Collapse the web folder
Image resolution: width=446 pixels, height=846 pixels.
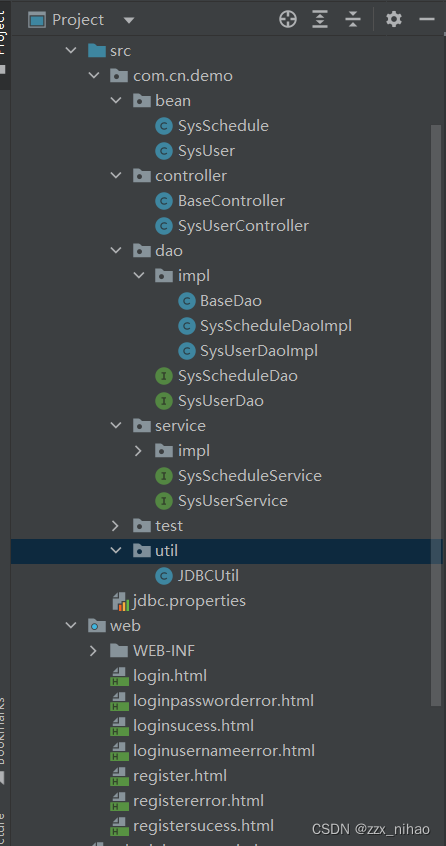(x=71, y=626)
